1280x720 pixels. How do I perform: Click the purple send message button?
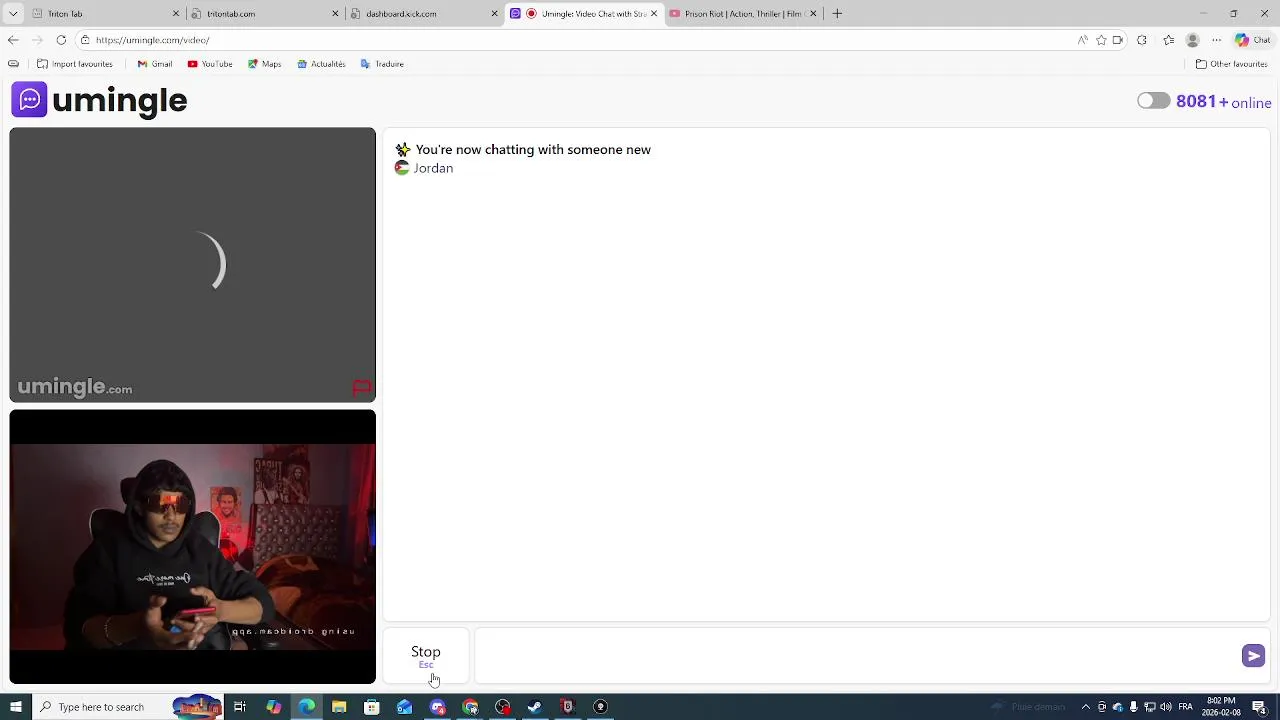(x=1253, y=656)
